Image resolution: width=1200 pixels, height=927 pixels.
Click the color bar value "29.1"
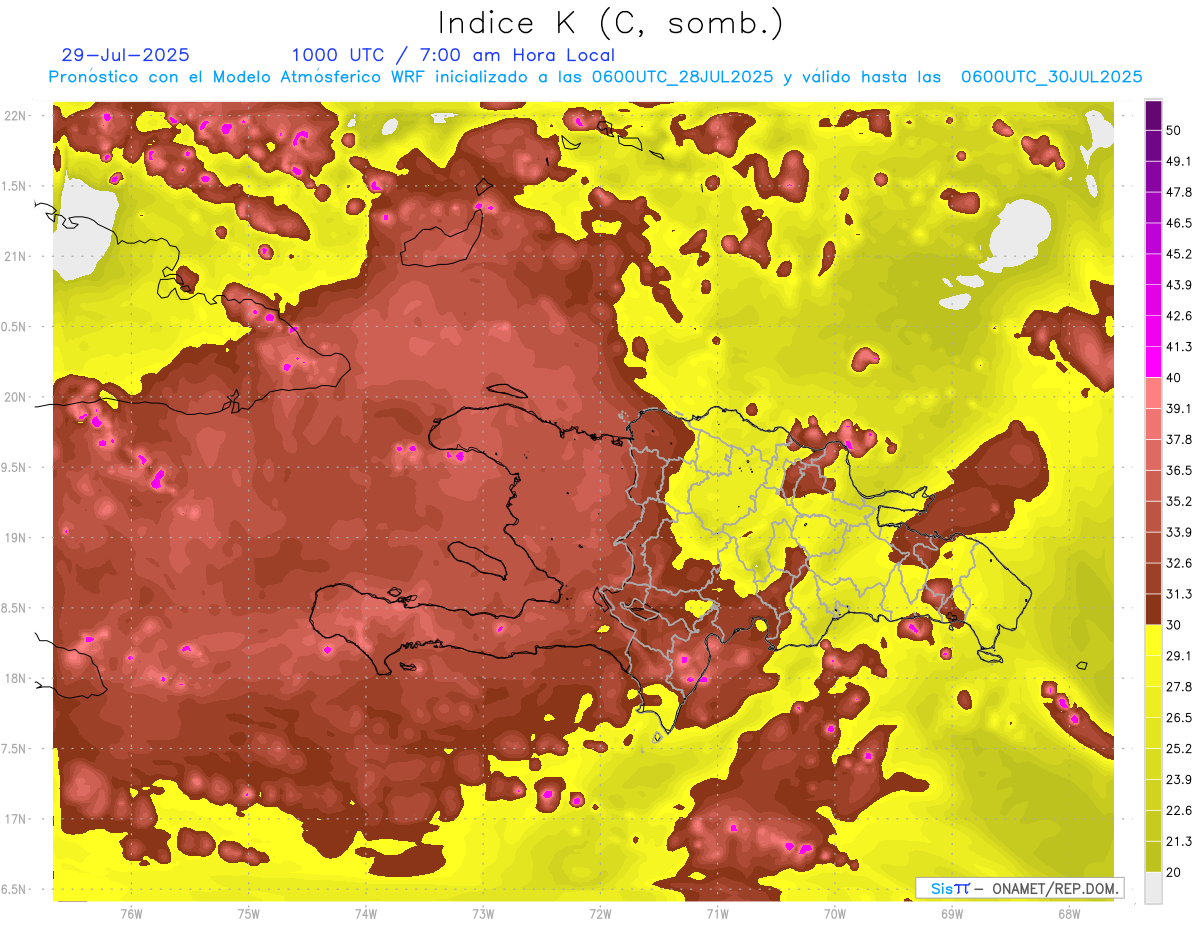tap(1179, 656)
